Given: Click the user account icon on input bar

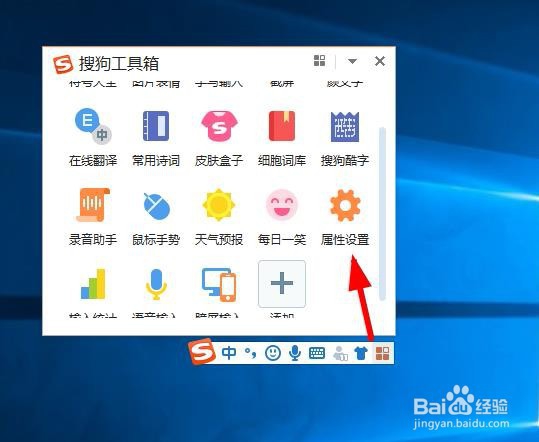Looking at the screenshot, I should tap(340, 353).
